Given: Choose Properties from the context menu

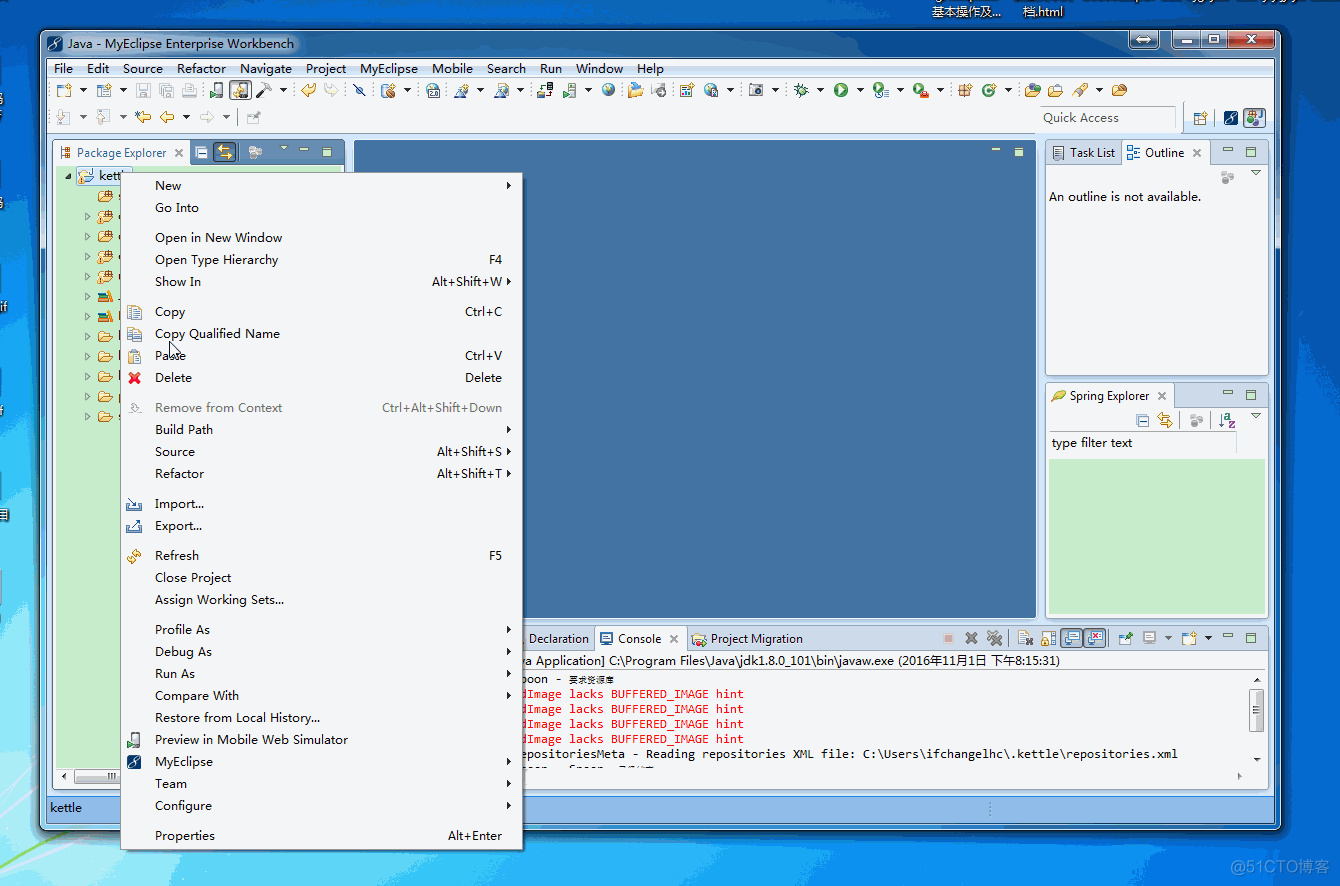Looking at the screenshot, I should click(x=321, y=836).
